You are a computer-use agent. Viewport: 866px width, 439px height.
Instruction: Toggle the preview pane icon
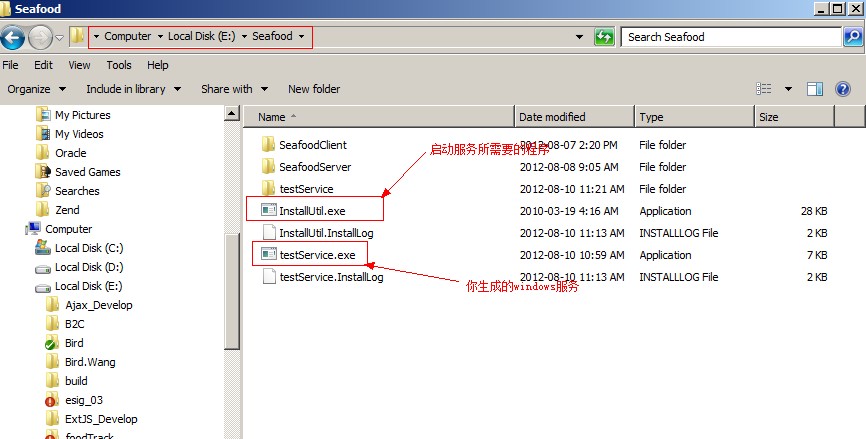815,89
